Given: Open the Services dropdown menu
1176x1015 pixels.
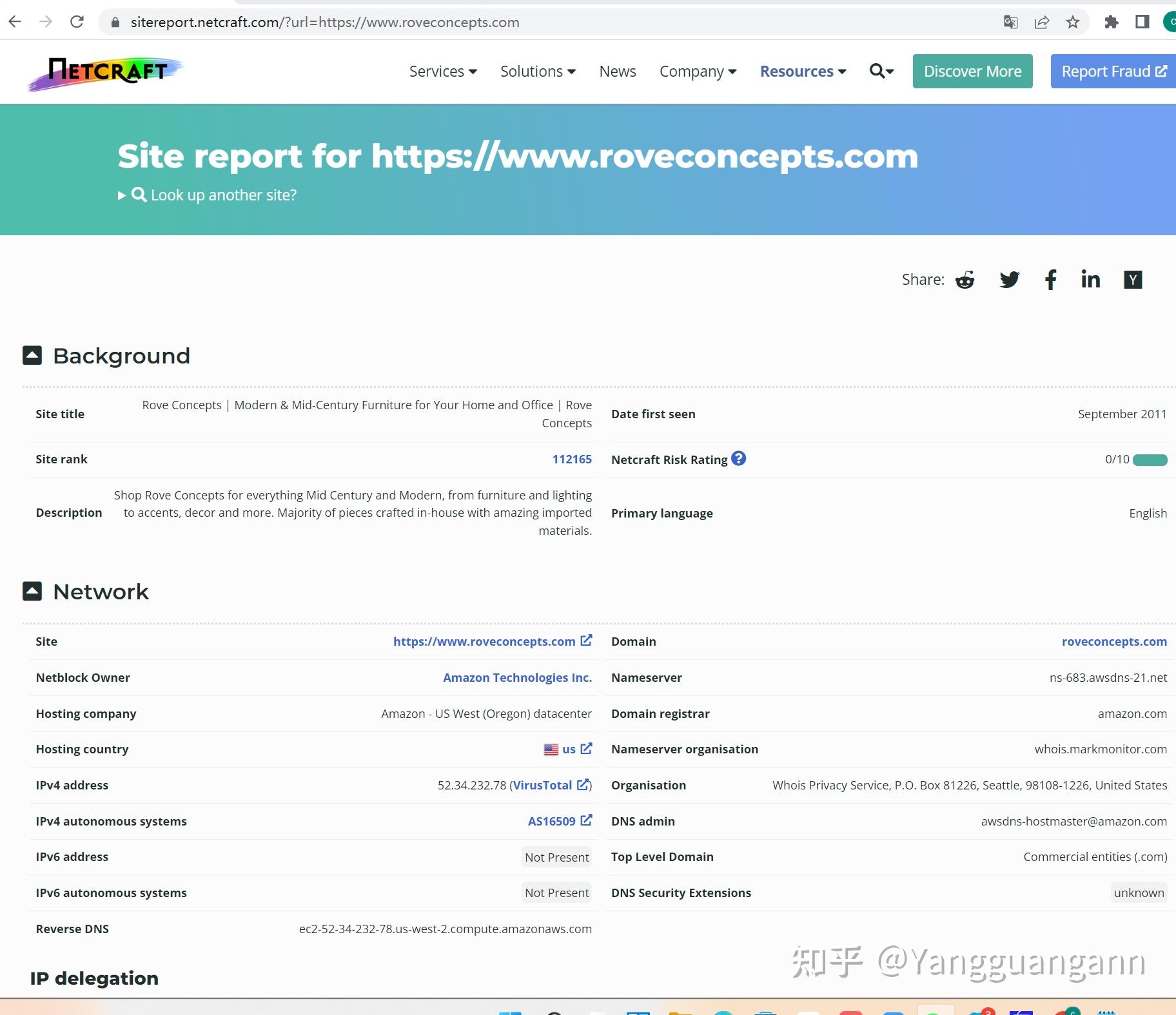Looking at the screenshot, I should 443,72.
